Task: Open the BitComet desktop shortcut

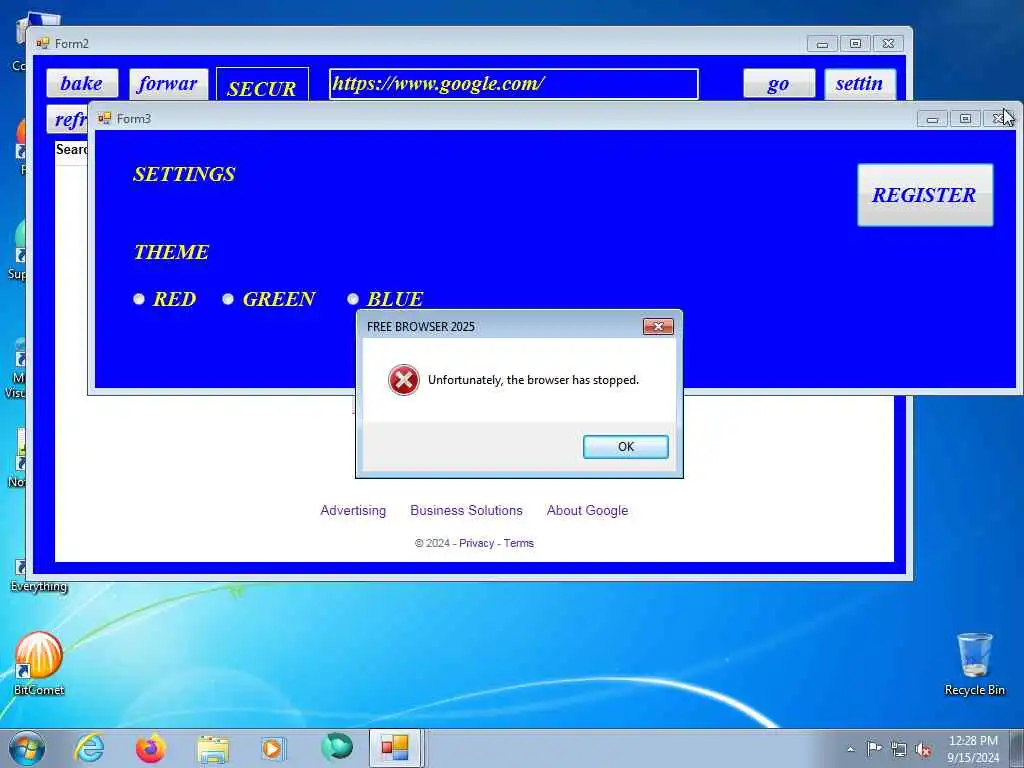Action: (39, 664)
